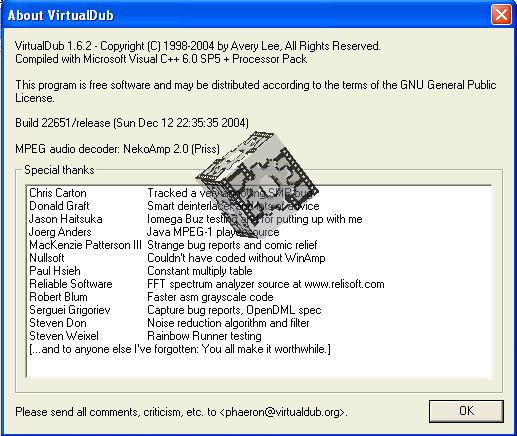Select the Steven Don entry
517x436 pixels.
(x=258, y=323)
